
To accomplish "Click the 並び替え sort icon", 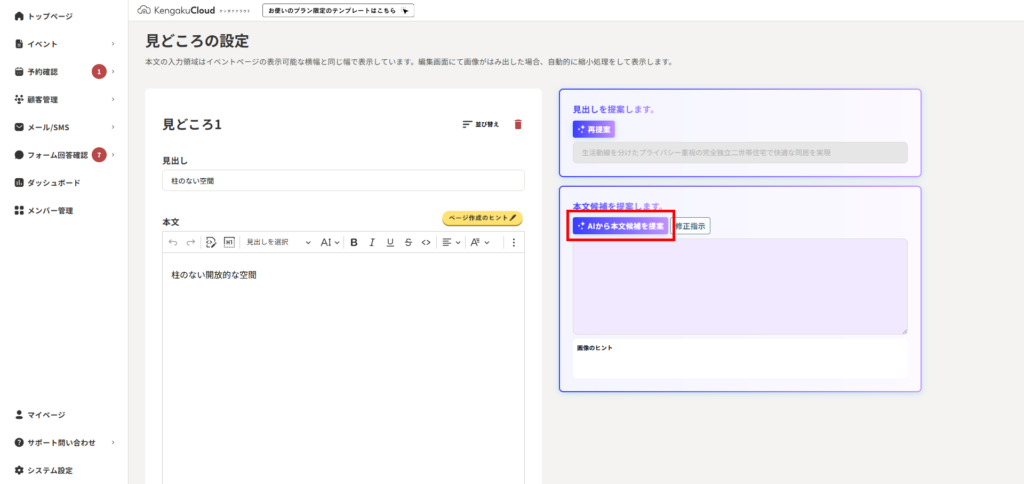I will coord(481,124).
